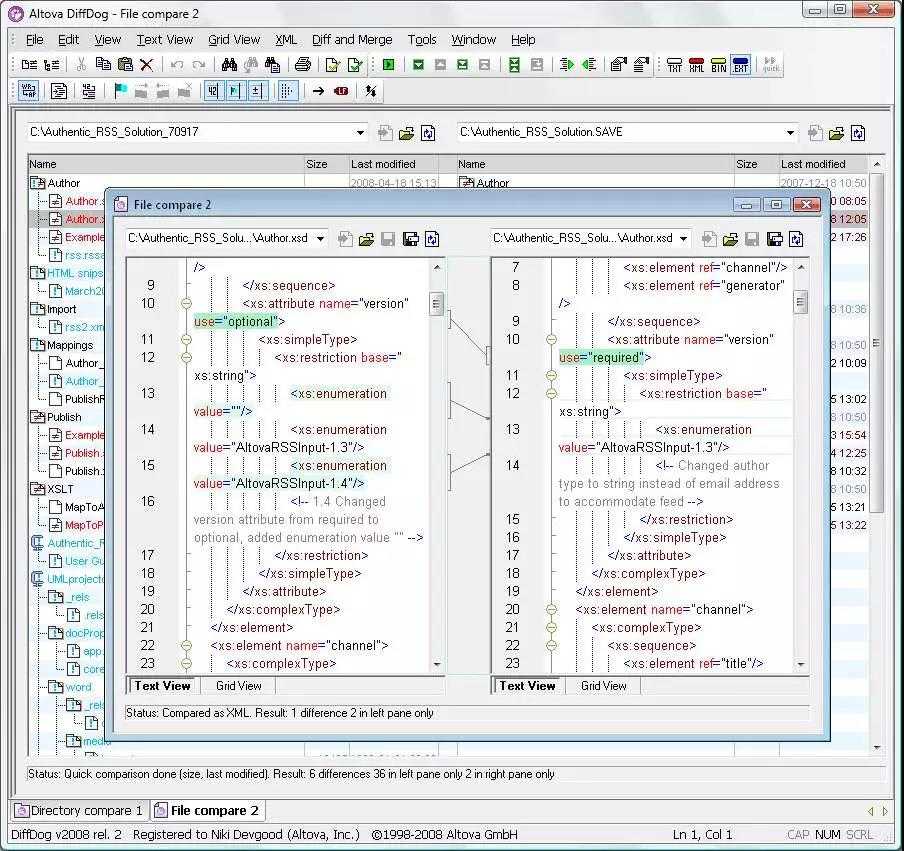This screenshot has width=904, height=851.
Task: Open file icon in right Author.xsd pane
Action: point(730,239)
